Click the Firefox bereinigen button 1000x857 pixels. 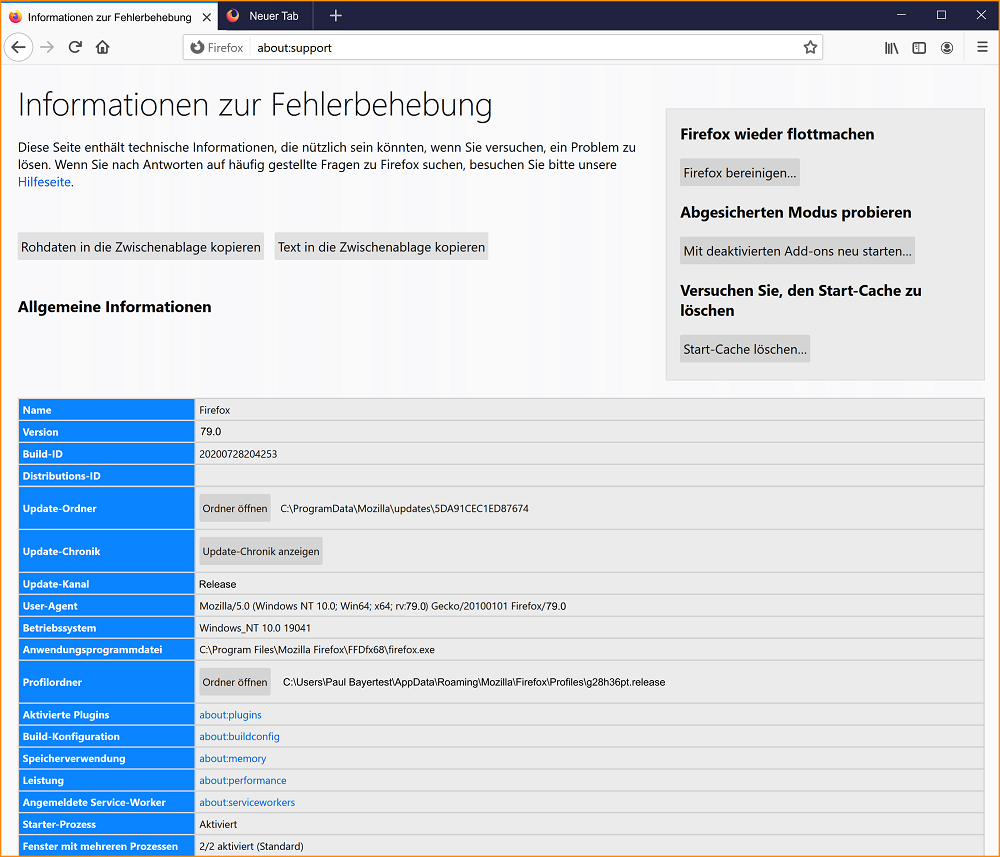(x=740, y=173)
